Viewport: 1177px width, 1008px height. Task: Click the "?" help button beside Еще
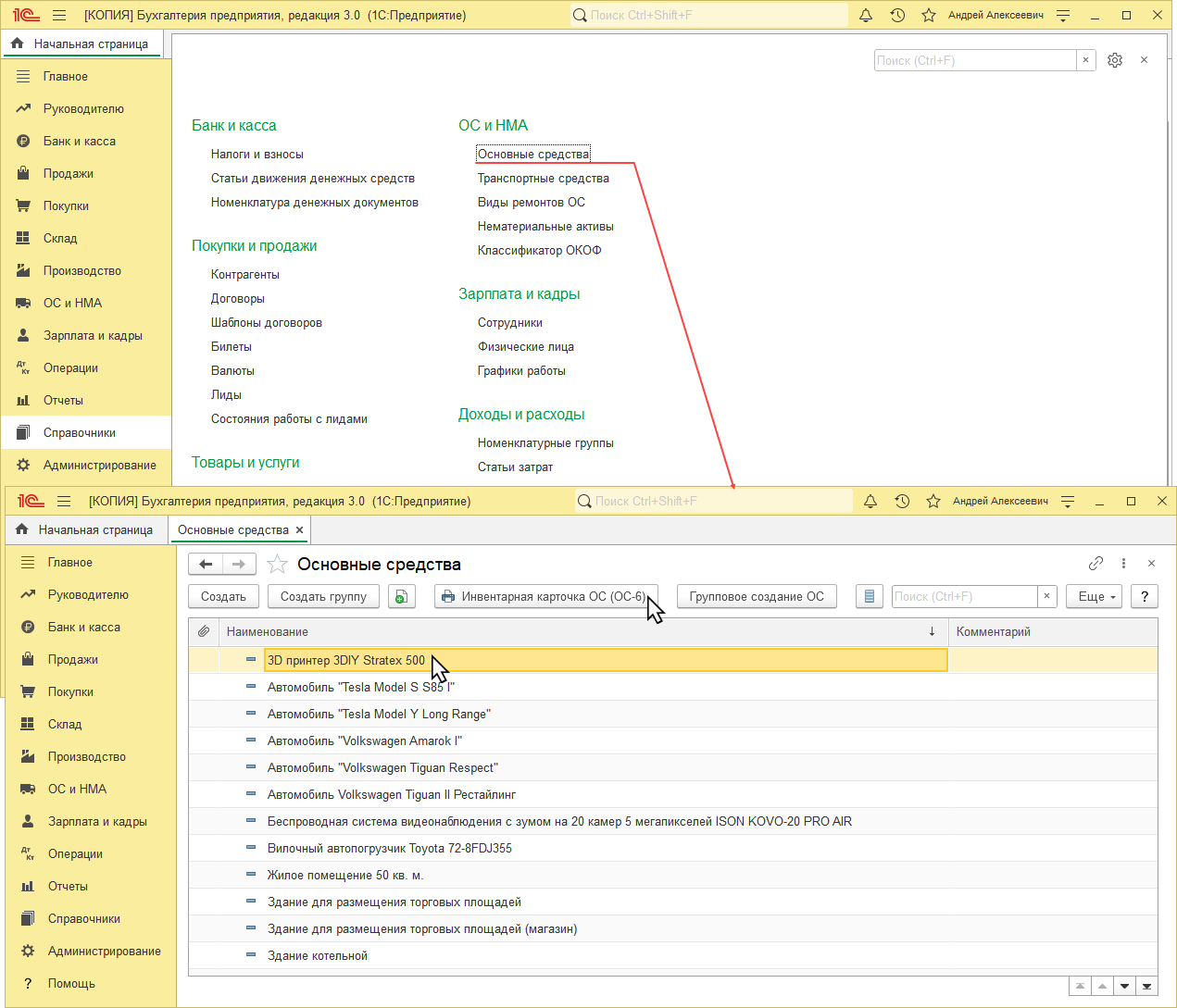(x=1145, y=597)
